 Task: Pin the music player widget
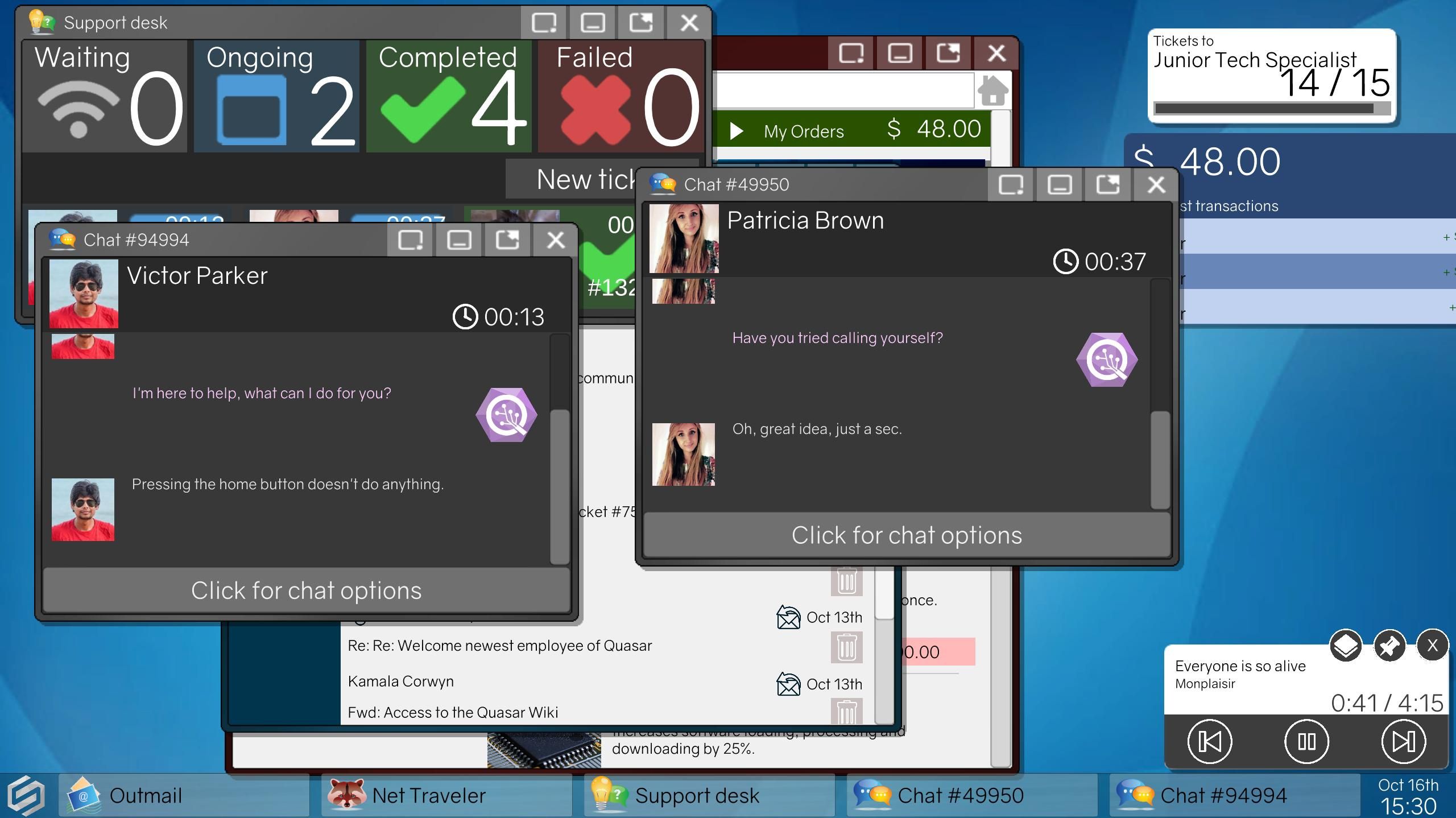1389,645
